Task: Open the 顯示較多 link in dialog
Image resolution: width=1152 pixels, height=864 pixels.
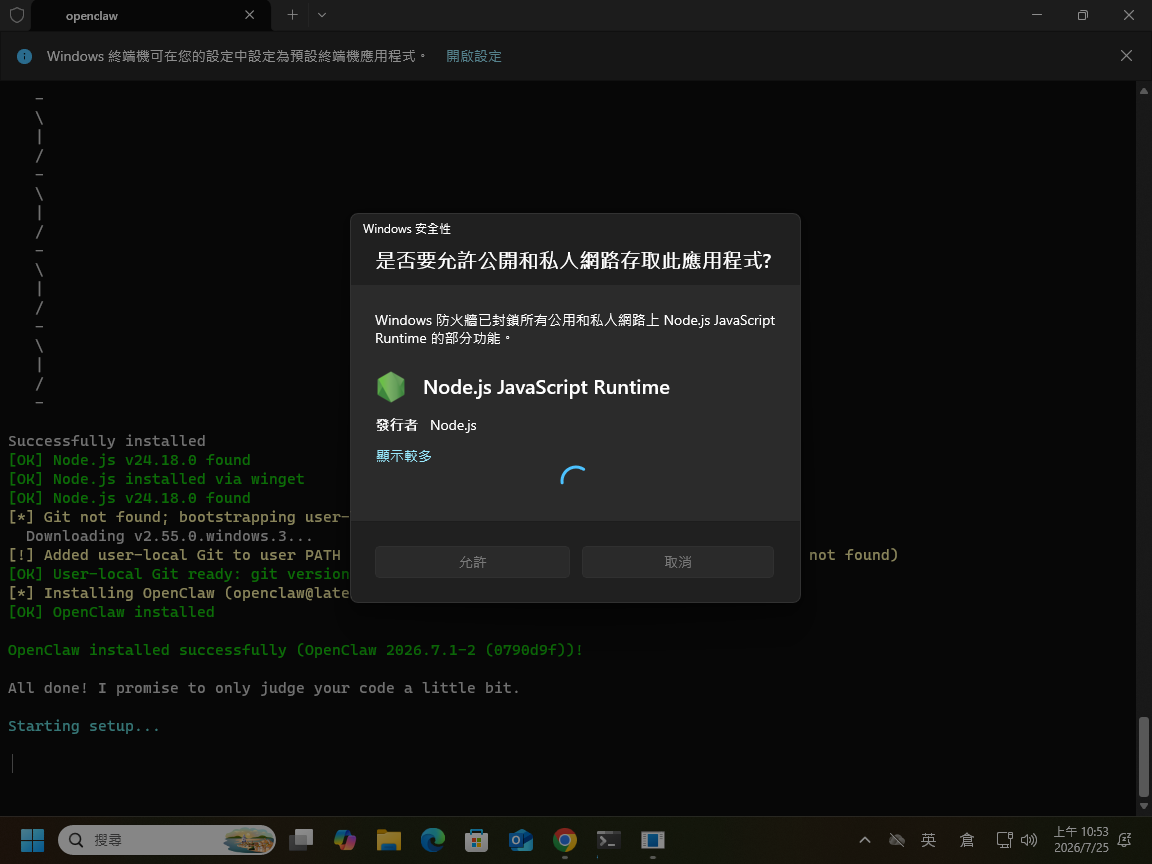Action: [x=403, y=456]
